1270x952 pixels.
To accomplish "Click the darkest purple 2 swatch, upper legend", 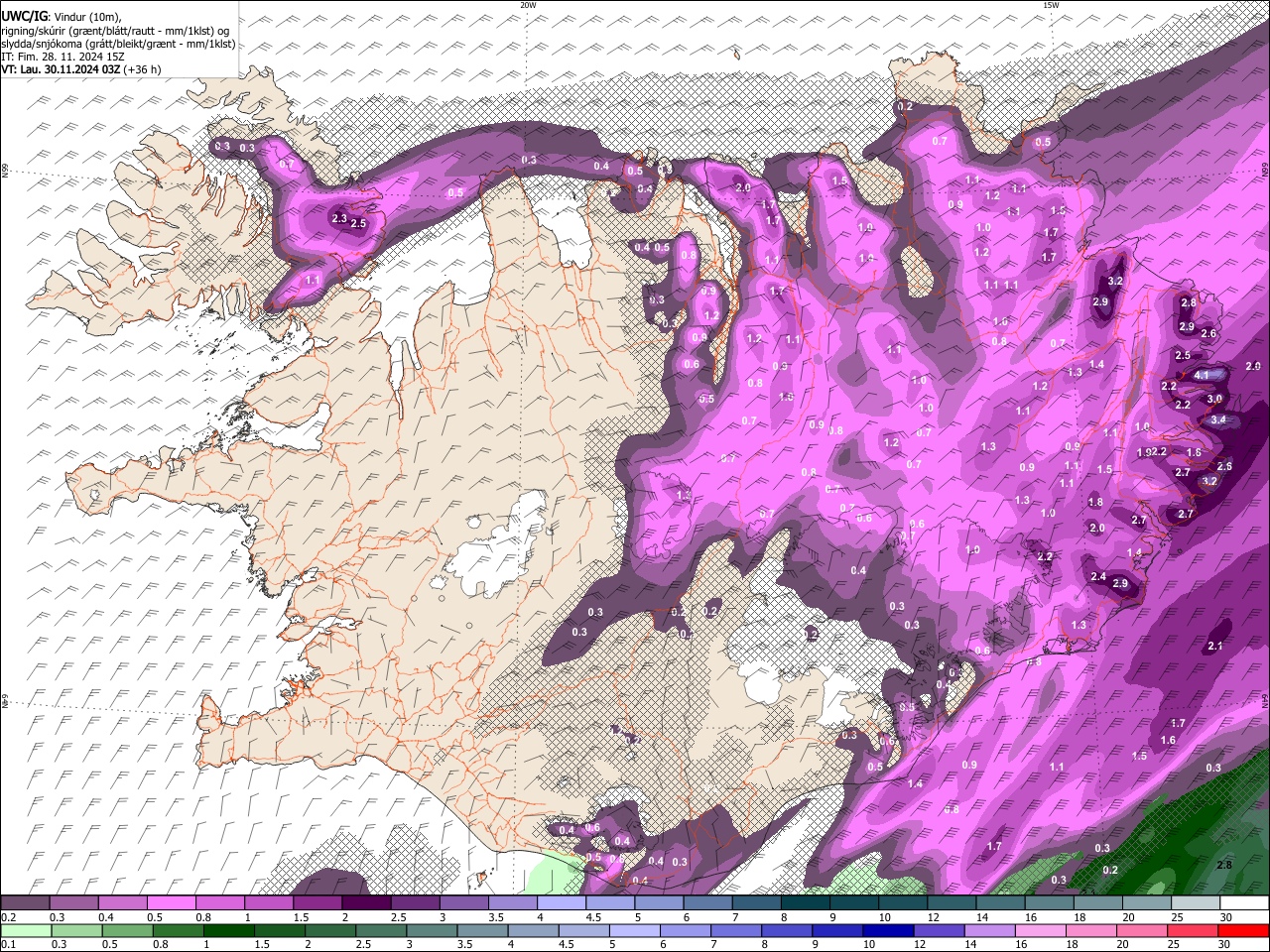I will coord(366,903).
